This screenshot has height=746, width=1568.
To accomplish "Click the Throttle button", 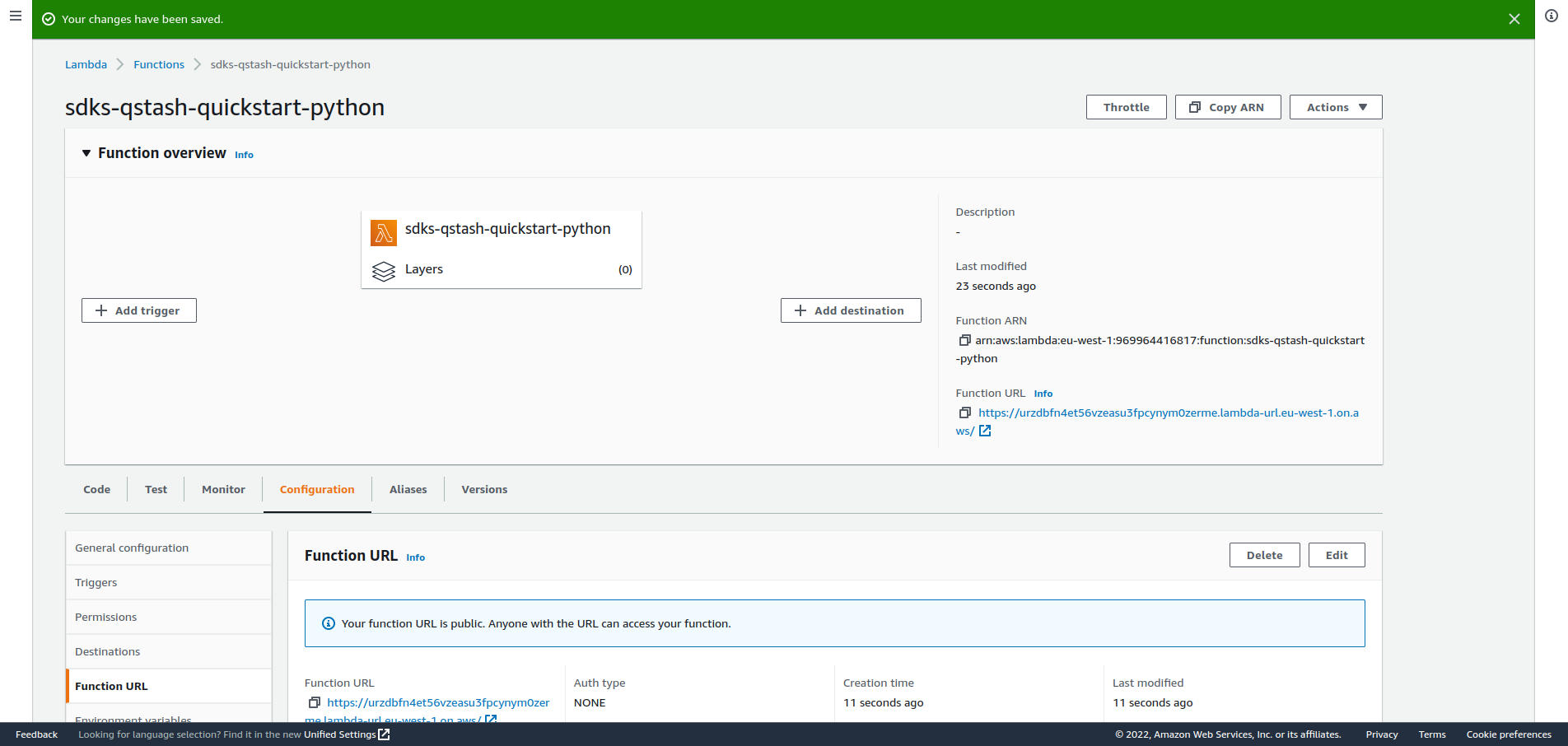I will 1126,107.
